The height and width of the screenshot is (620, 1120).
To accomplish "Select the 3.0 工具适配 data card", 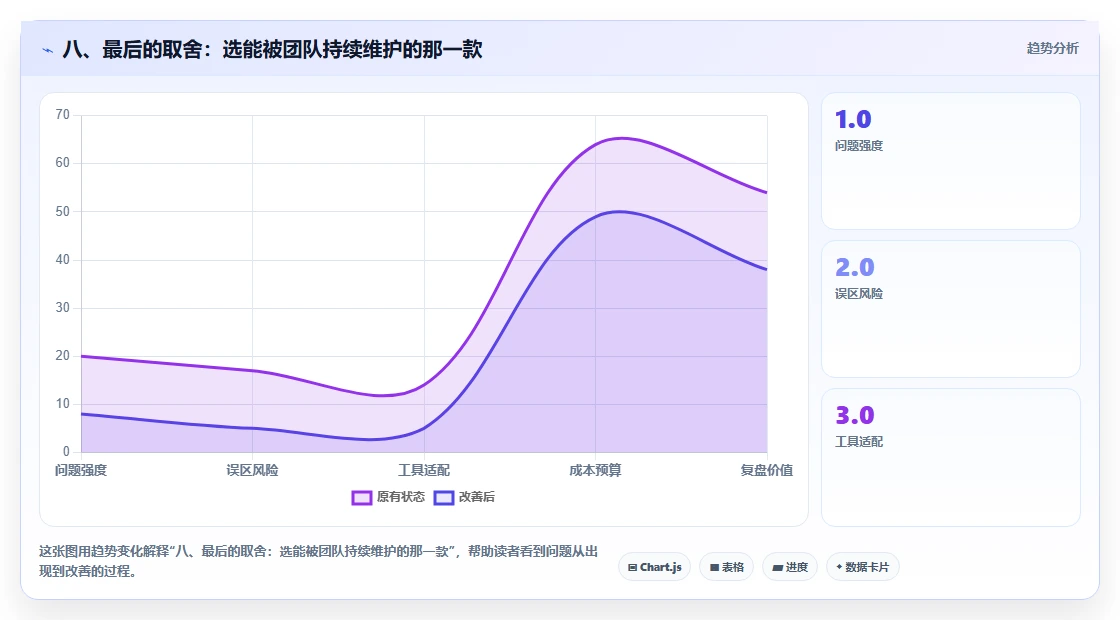I will (951, 457).
